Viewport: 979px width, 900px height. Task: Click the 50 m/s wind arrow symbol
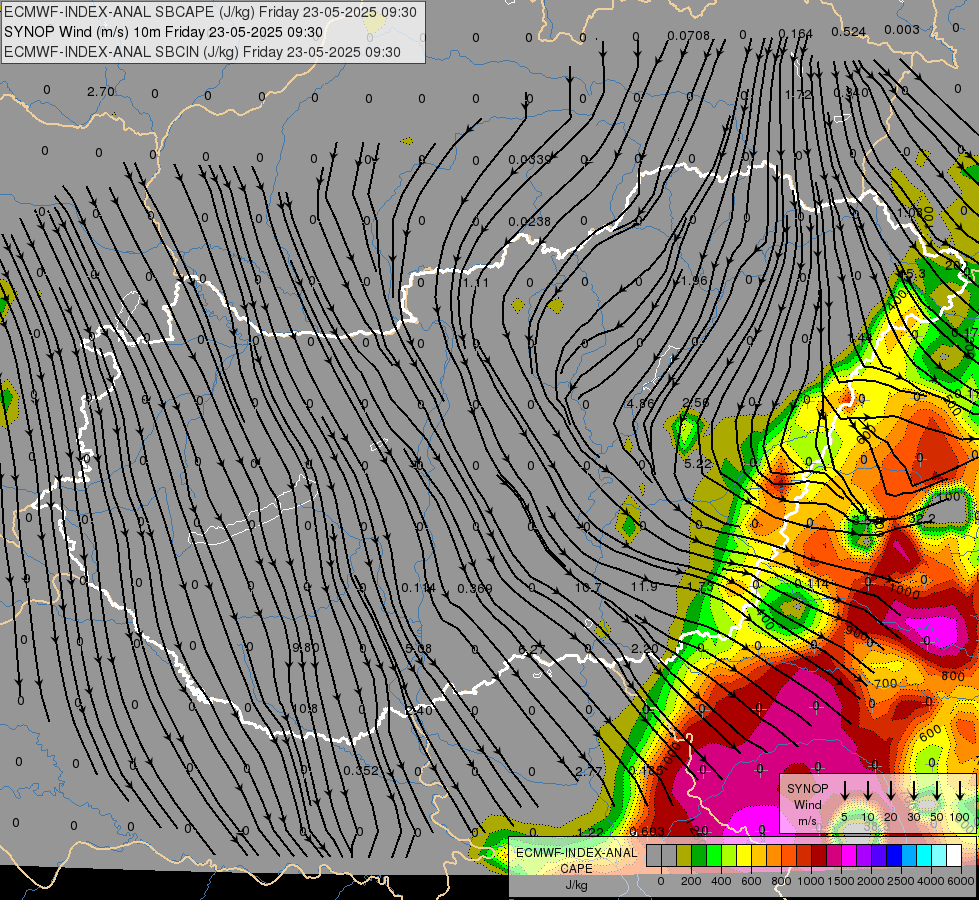(937, 791)
